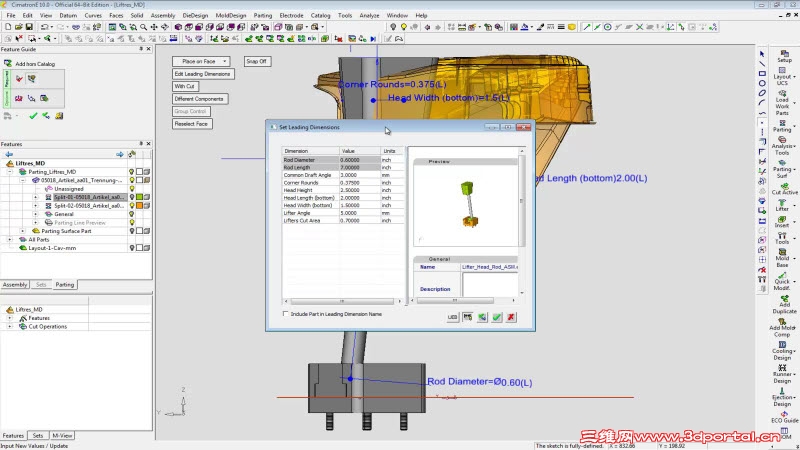Viewport: 800px width, 450px height.
Task: Collapse the Parting_Liftres_MD tree node
Action: coord(10,172)
